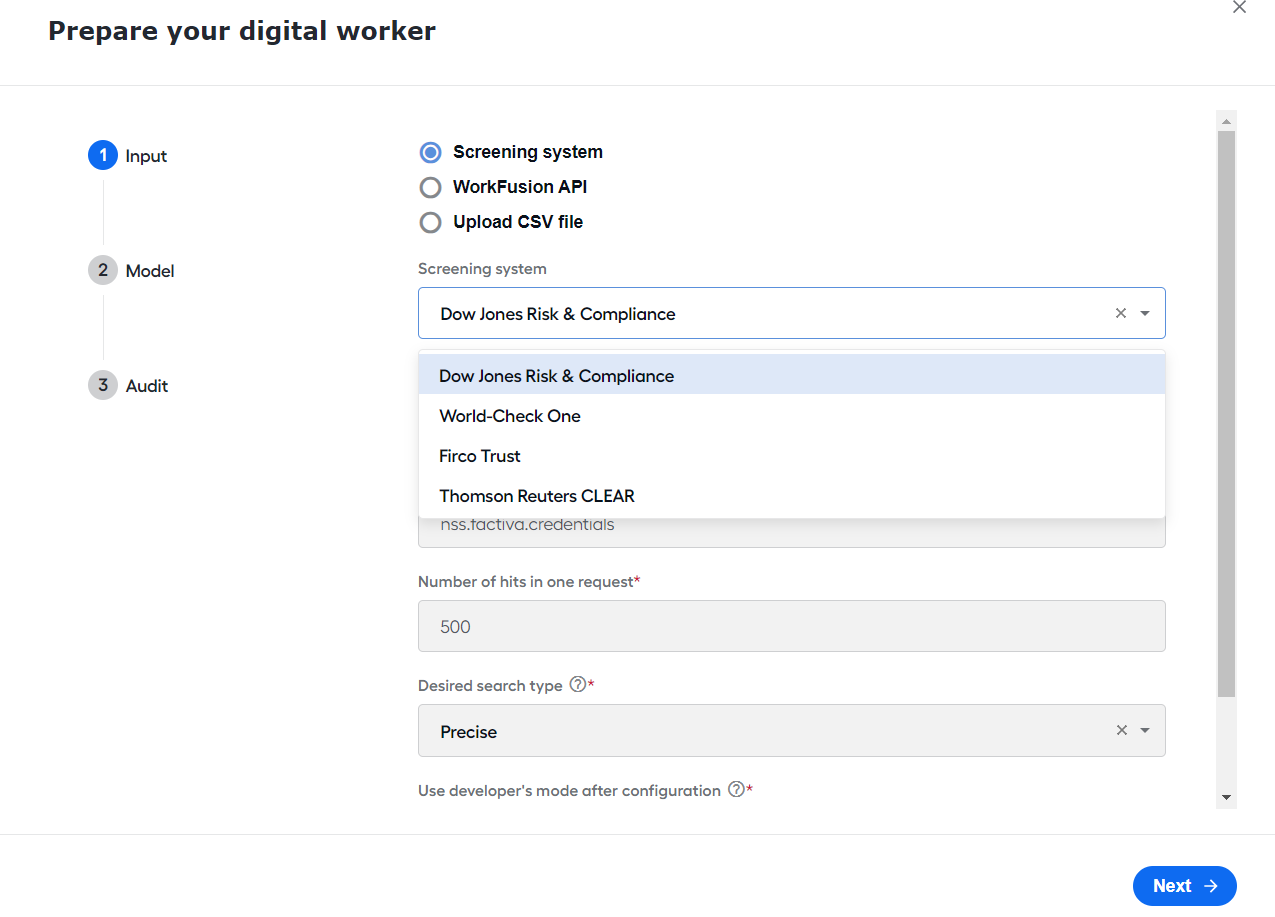
Task: Click the Number of hits field showing 500
Action: (792, 626)
